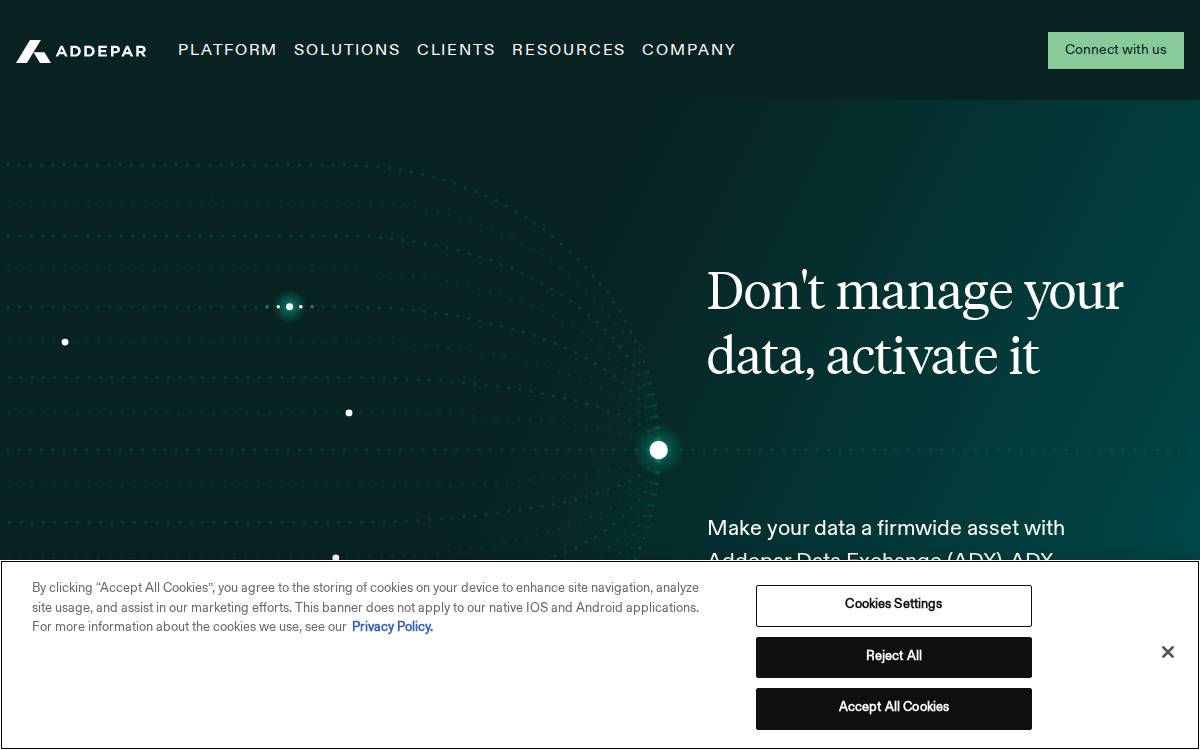Open the Platform menu
Screen dimensions: 1200x750
[x=227, y=50]
